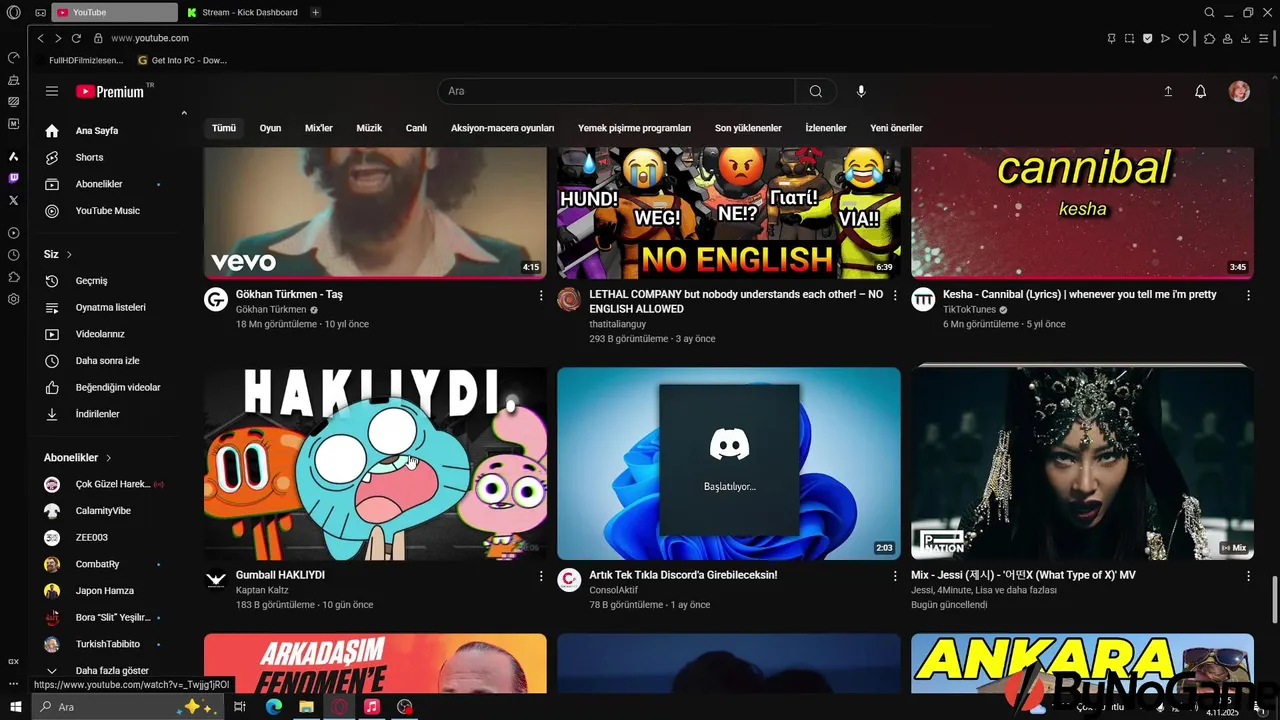Open the pink music app in the taskbar

tap(371, 707)
